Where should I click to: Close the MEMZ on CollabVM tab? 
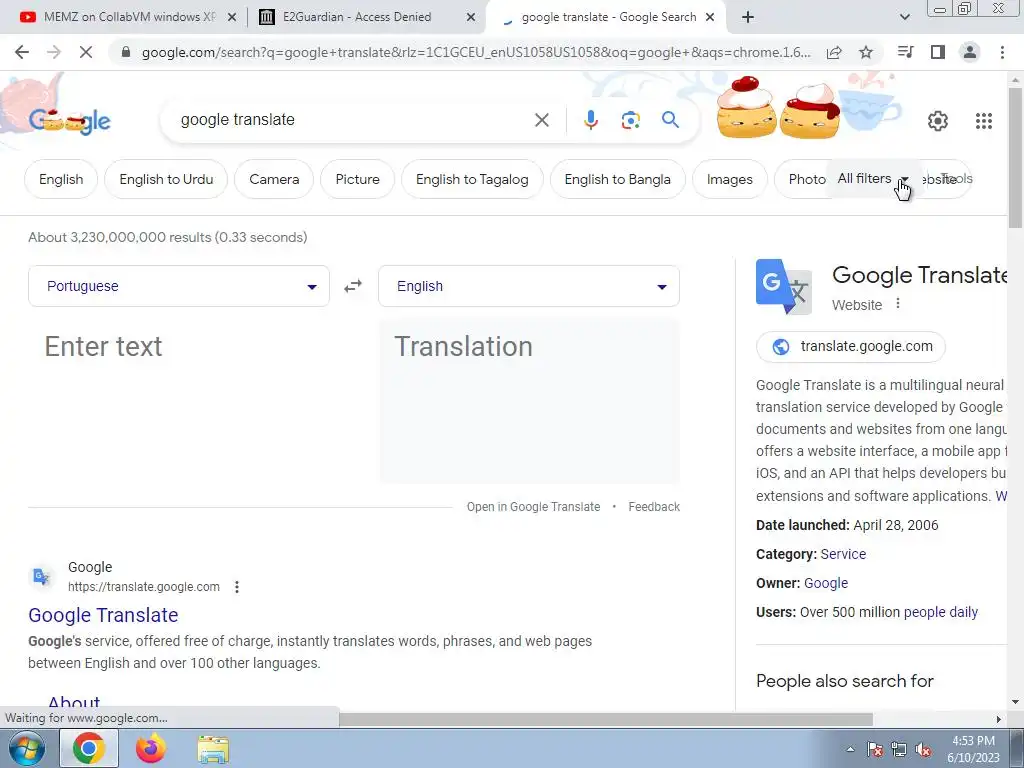(231, 18)
